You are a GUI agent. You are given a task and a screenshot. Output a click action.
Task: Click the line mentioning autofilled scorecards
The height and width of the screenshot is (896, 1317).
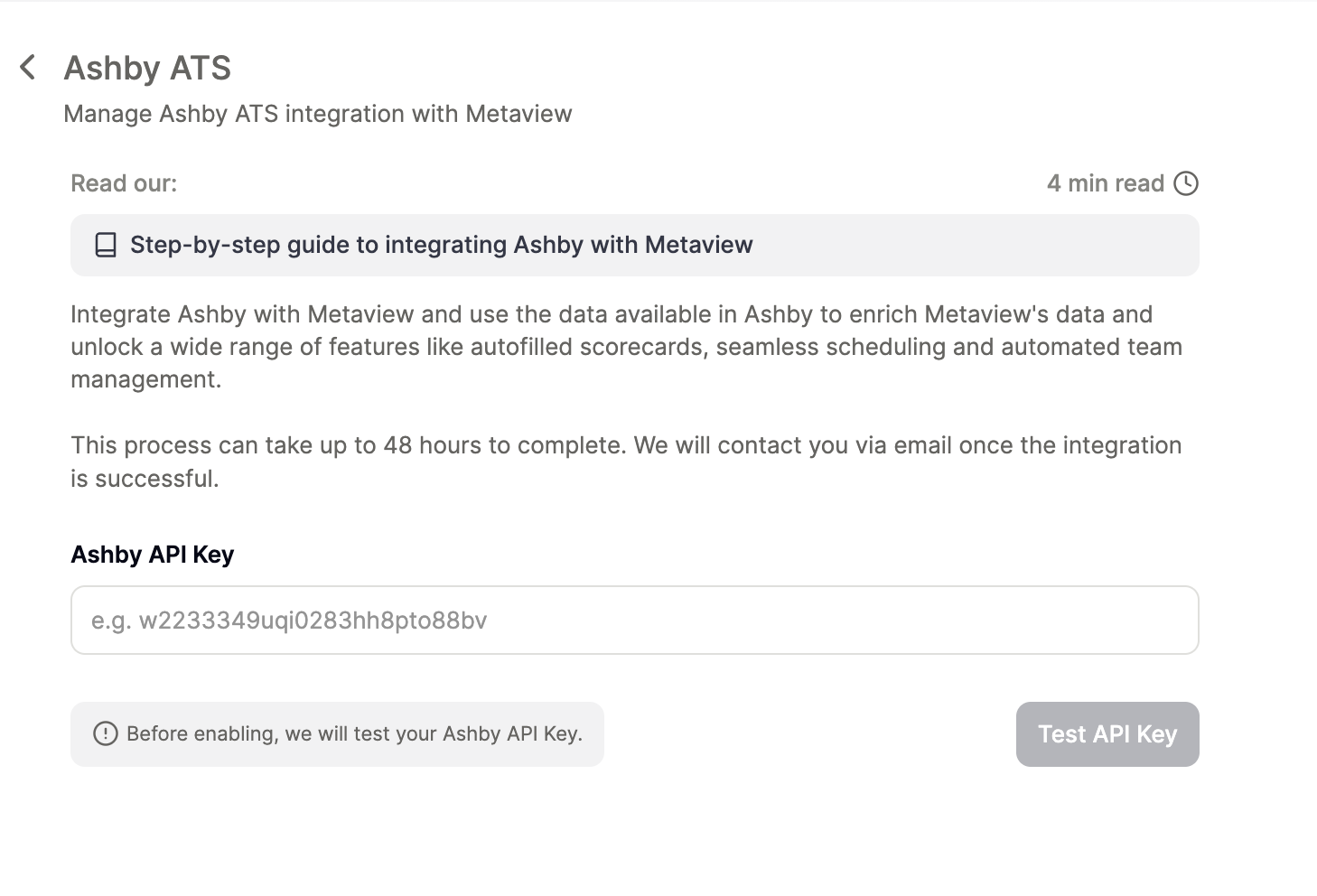click(x=626, y=347)
